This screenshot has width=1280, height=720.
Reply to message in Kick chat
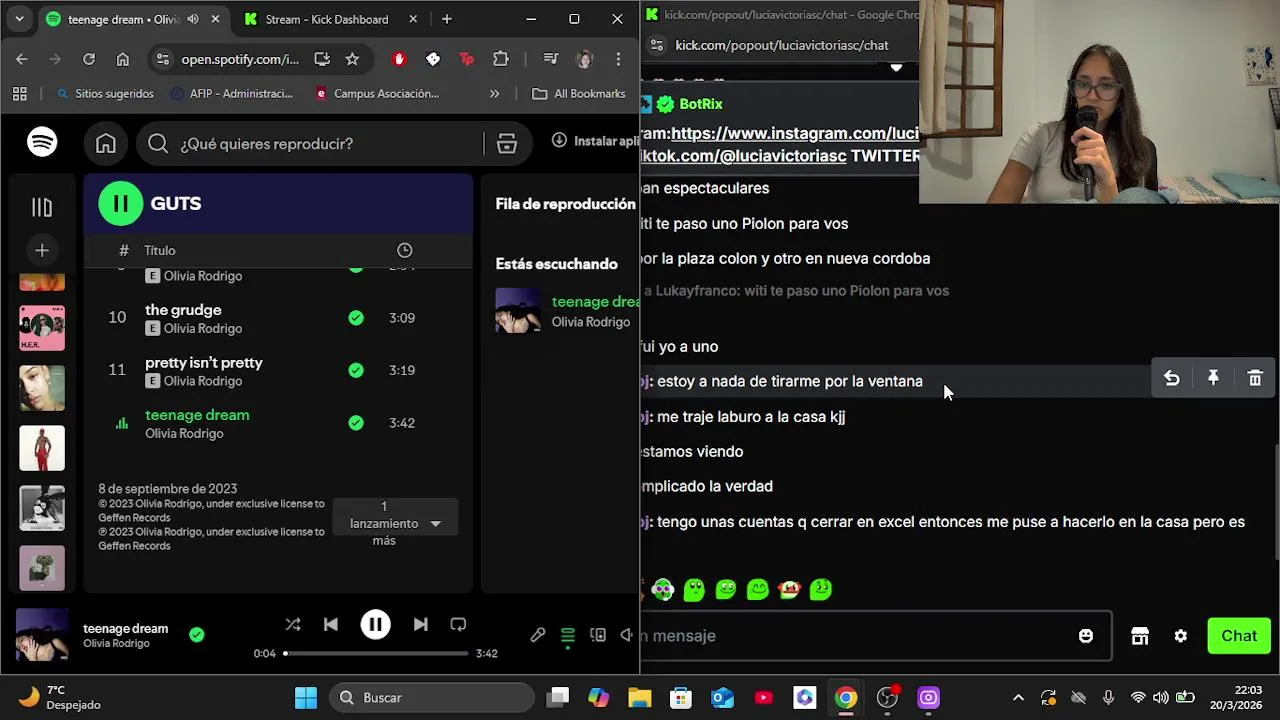(x=1172, y=378)
